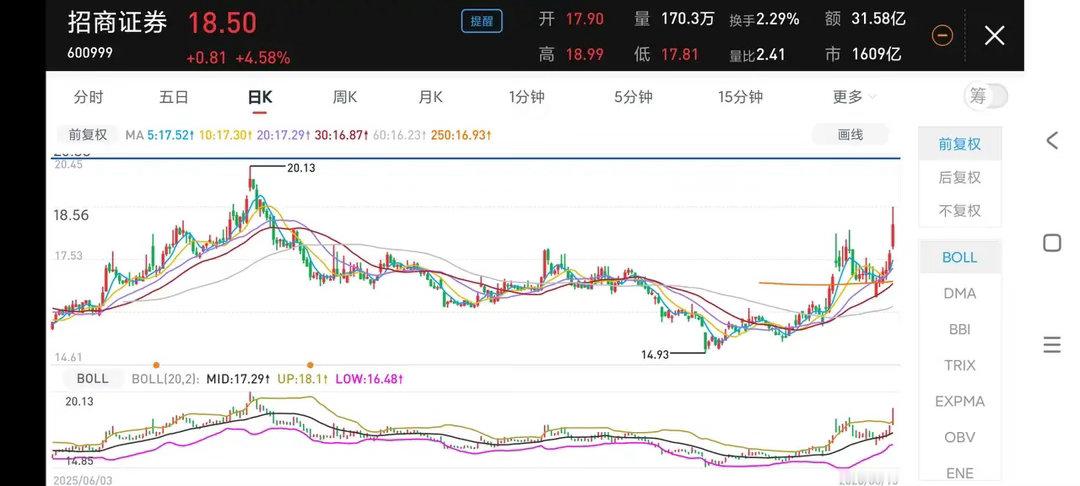Click the BOLL MID:17.29 value
The height and width of the screenshot is (486, 1080).
[238, 379]
